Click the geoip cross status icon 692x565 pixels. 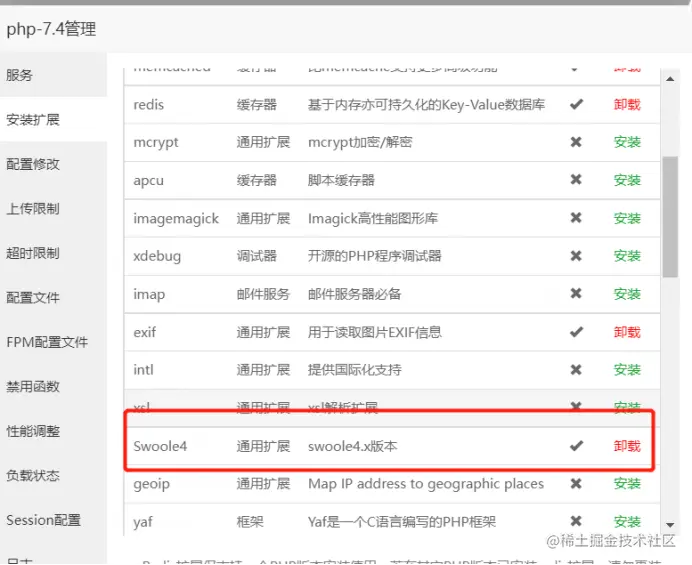576,484
